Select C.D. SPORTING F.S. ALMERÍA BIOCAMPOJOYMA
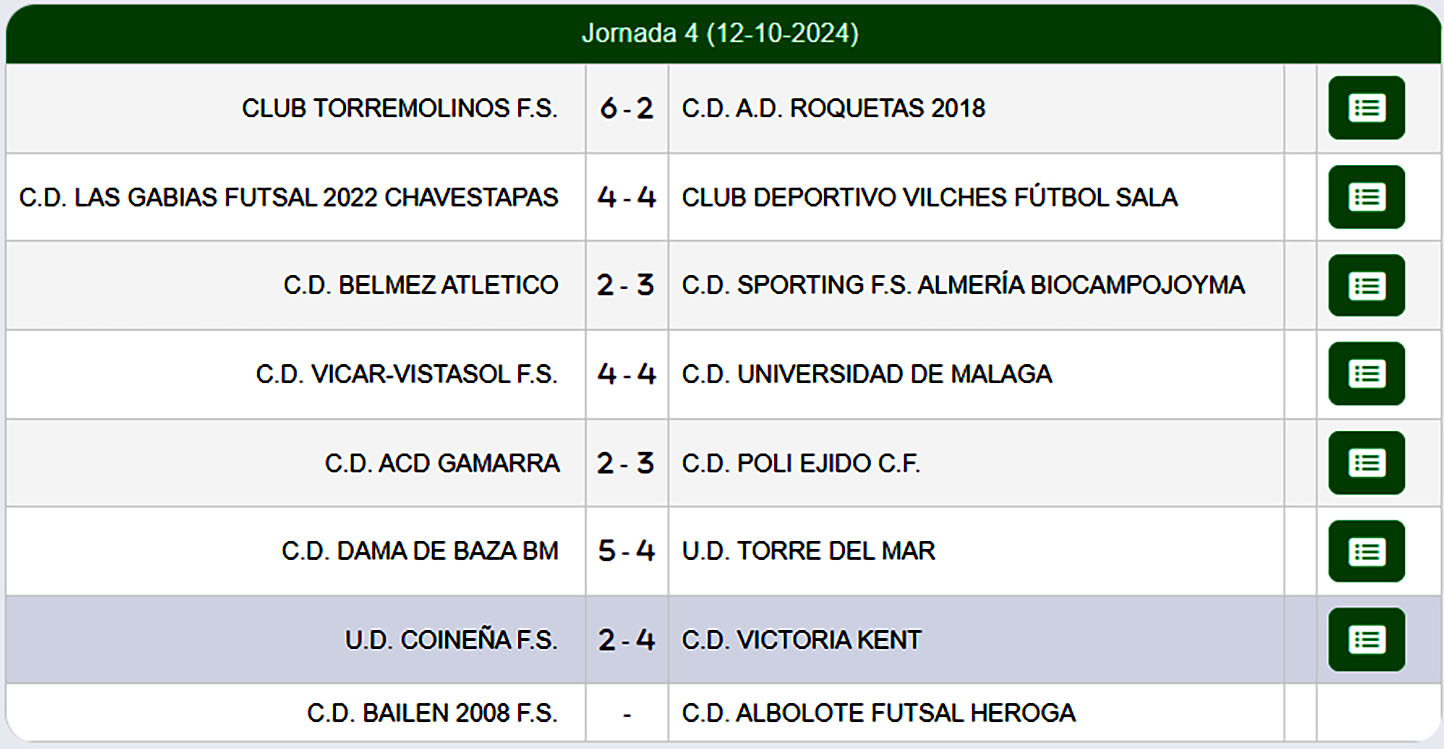 (x=963, y=285)
